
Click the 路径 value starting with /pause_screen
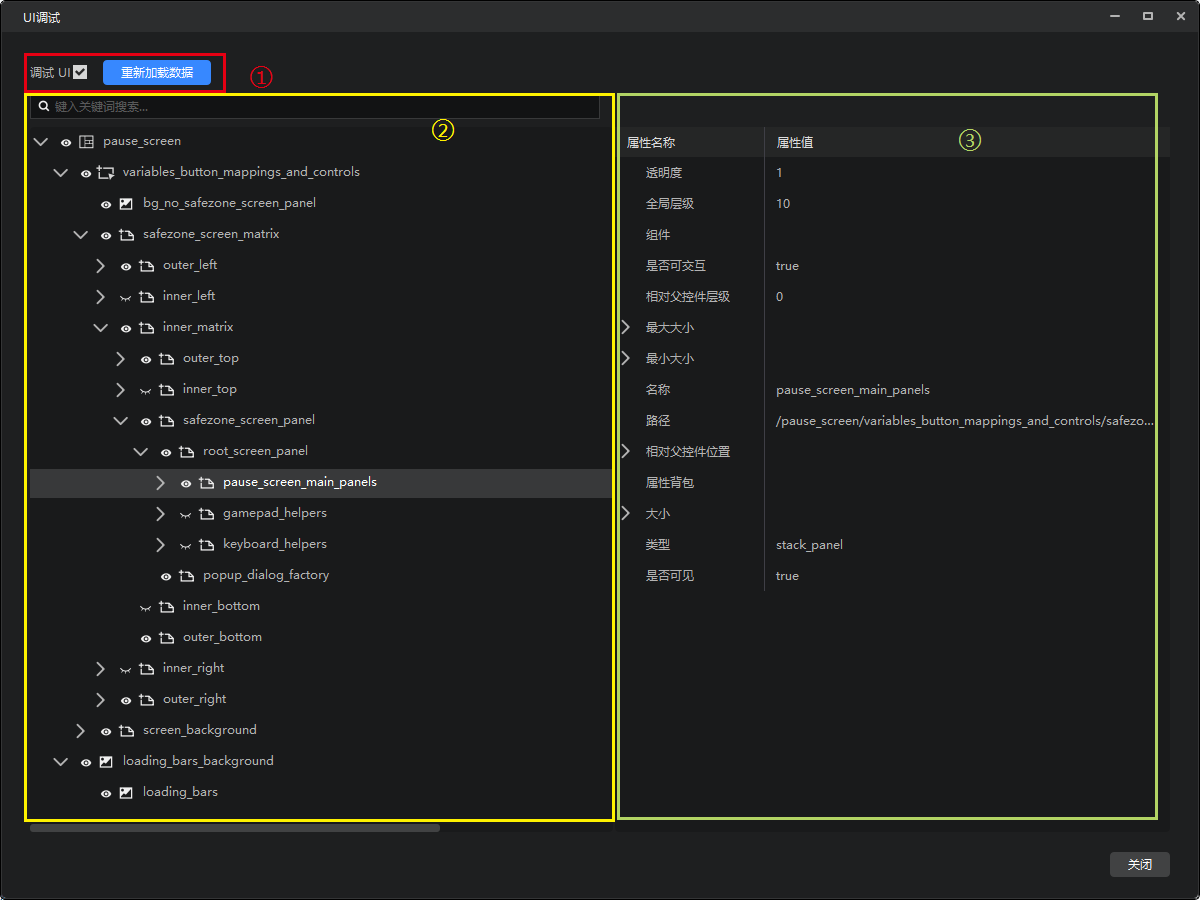click(965, 421)
